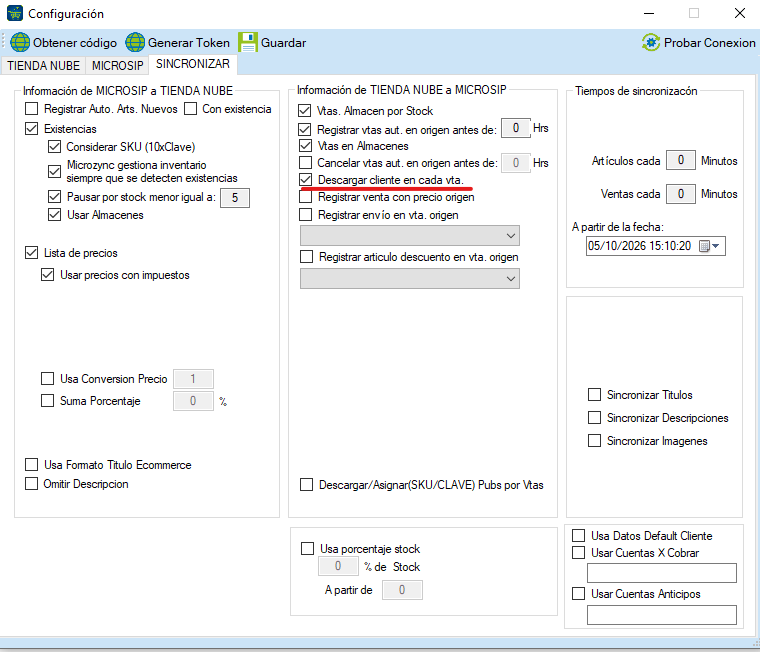Toggle Considerar SKU (10xClave) checkbox
The image size is (760, 652).
(54, 146)
